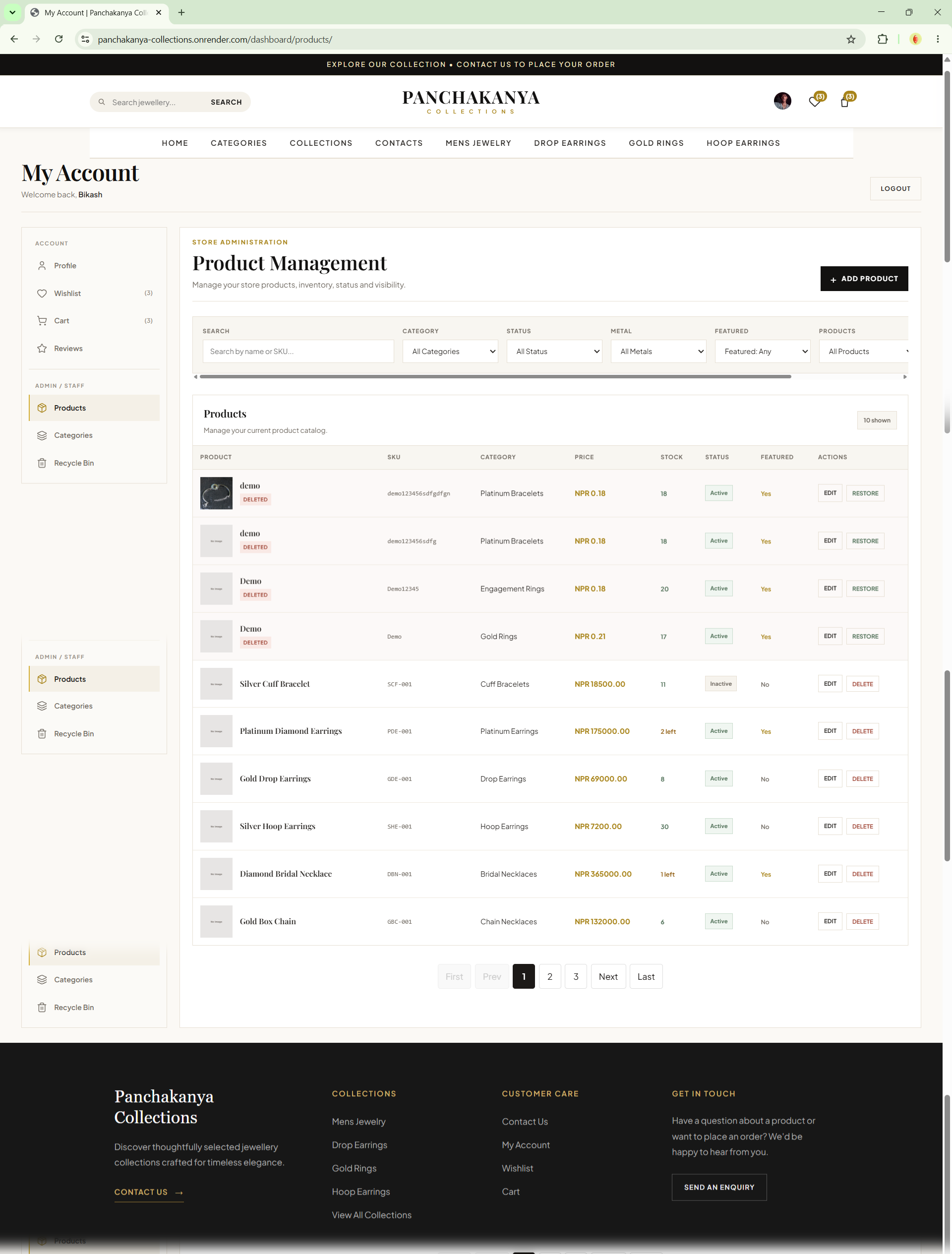
Task: Expand the All Metals dropdown
Action: 658,352
